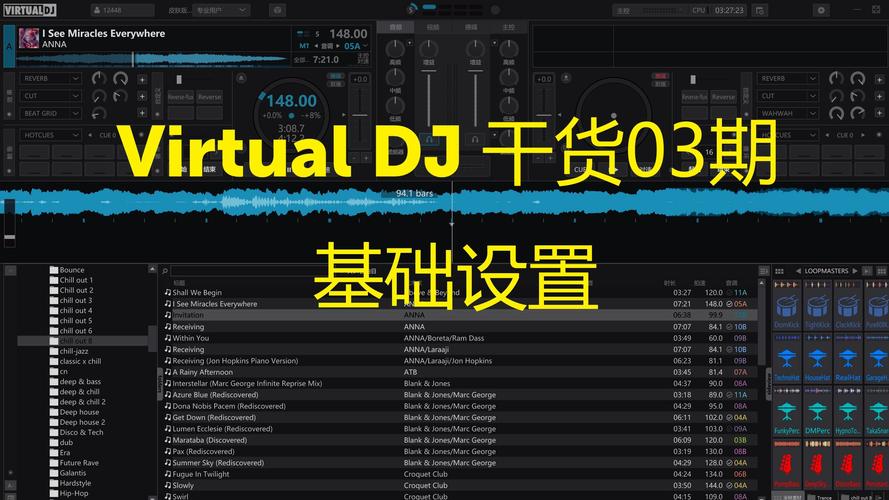The height and width of the screenshot is (500, 889).
Task: Click the plus button next to left CUT effect
Action: click(x=142, y=96)
